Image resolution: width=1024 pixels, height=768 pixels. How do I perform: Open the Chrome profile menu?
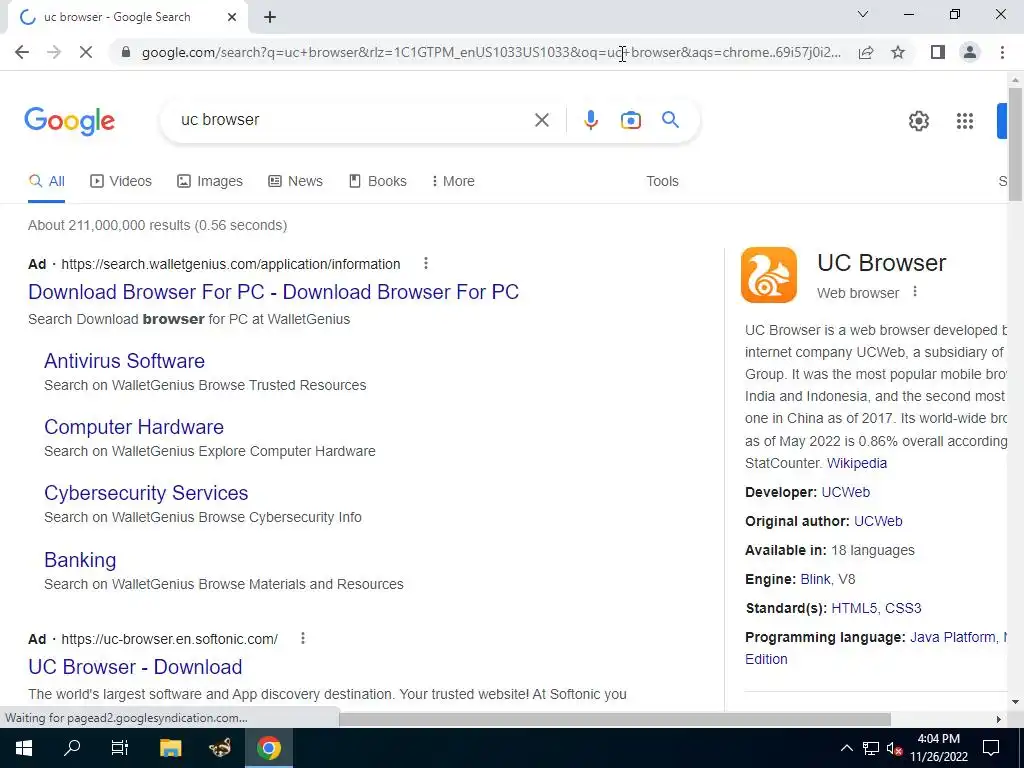click(970, 52)
